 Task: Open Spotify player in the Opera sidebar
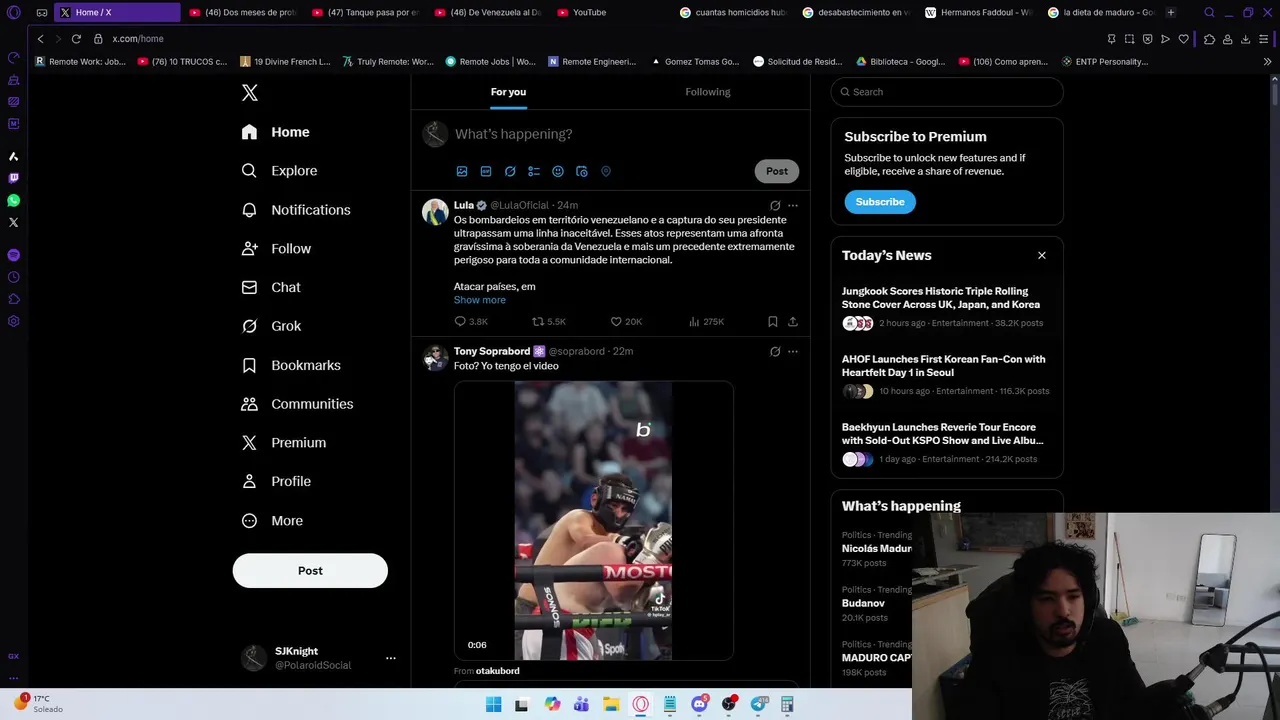pyautogui.click(x=14, y=255)
